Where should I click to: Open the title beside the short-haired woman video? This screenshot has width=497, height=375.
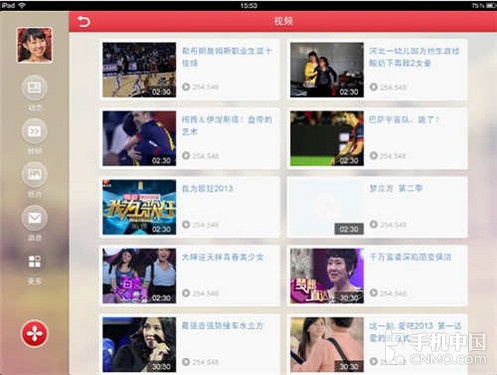pyautogui.click(x=410, y=257)
